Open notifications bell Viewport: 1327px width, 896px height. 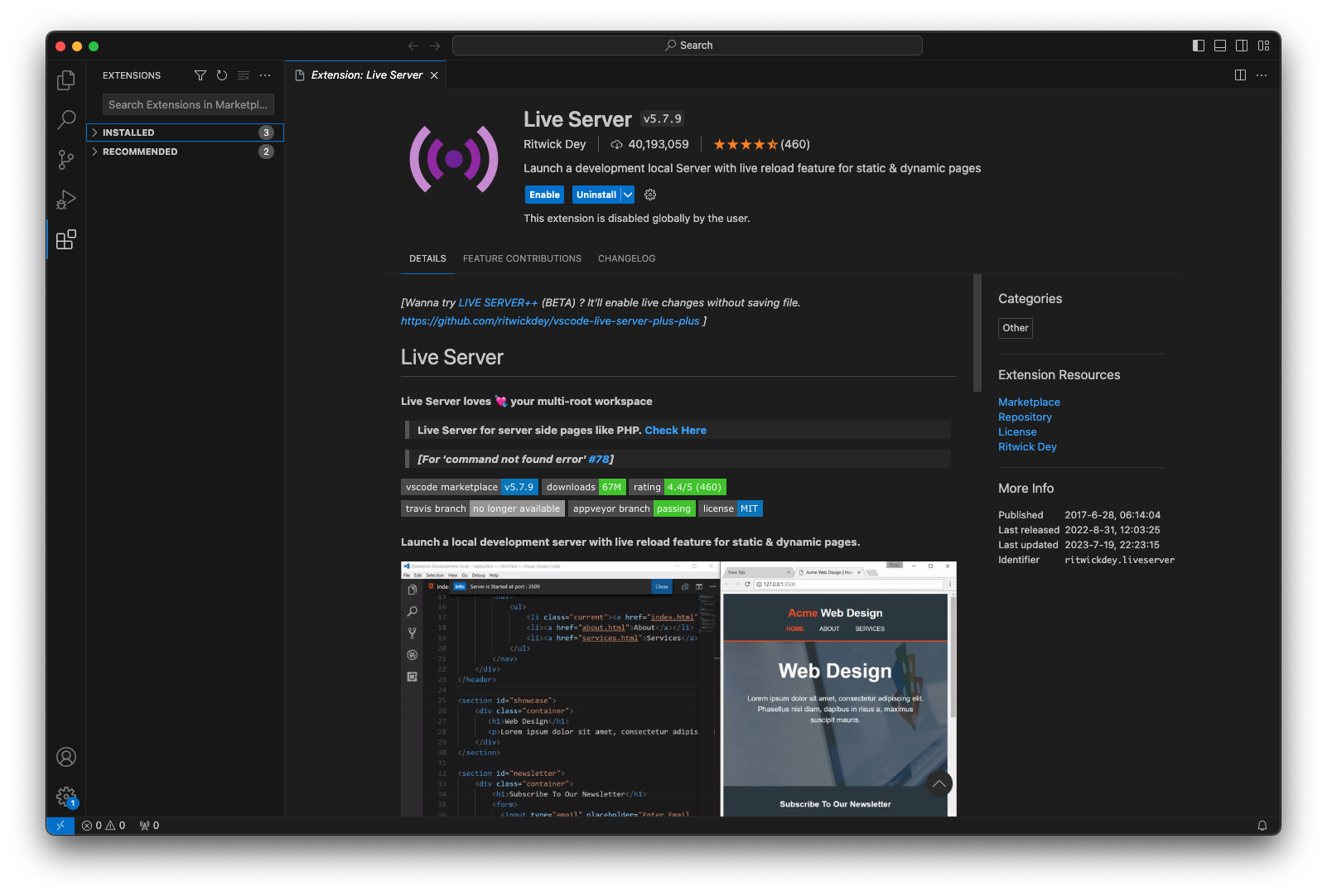[x=1262, y=826]
